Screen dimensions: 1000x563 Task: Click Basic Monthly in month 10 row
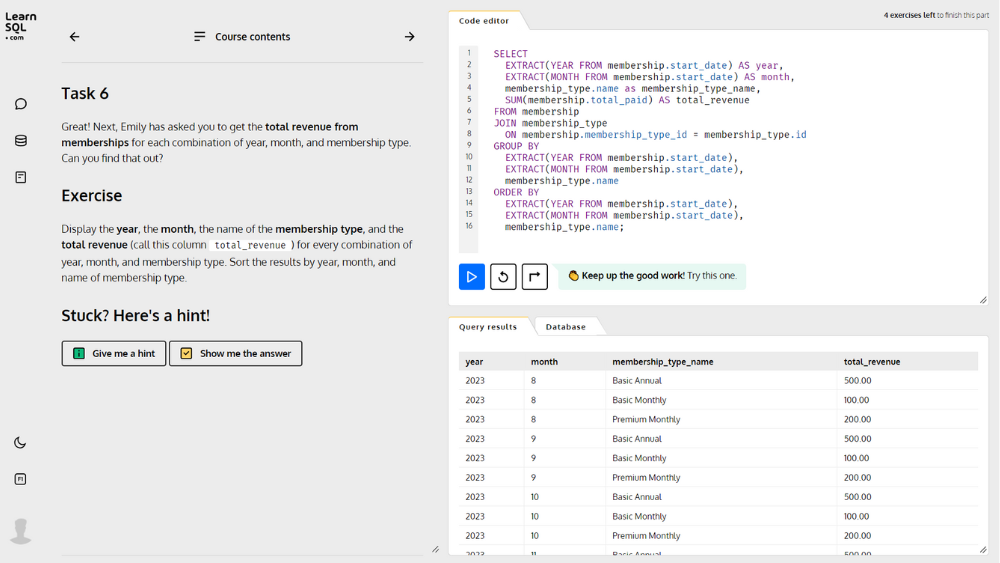coord(639,516)
